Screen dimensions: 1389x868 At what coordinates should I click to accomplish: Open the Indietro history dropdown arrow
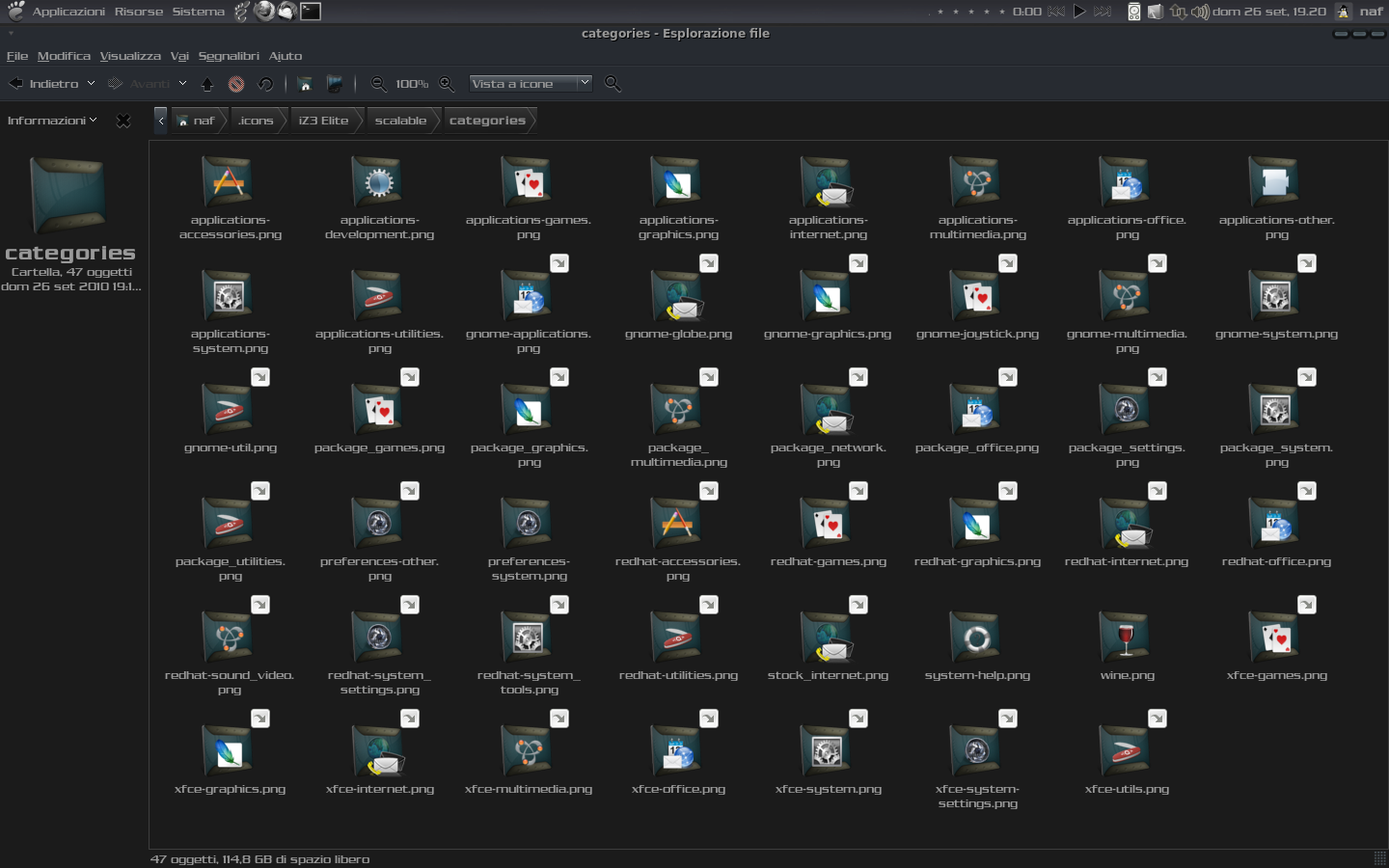coord(91,84)
